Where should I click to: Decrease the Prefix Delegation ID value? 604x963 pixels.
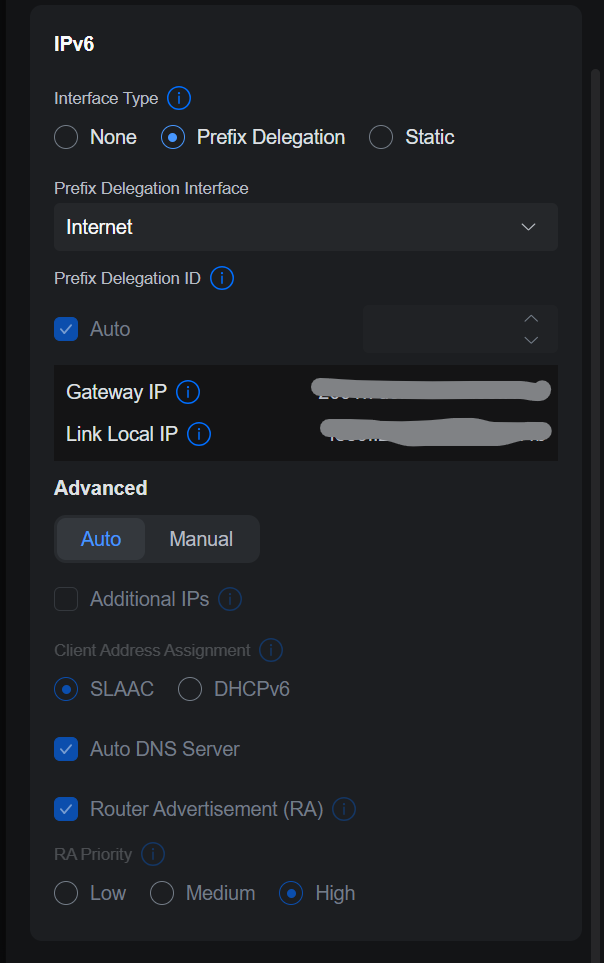(532, 340)
